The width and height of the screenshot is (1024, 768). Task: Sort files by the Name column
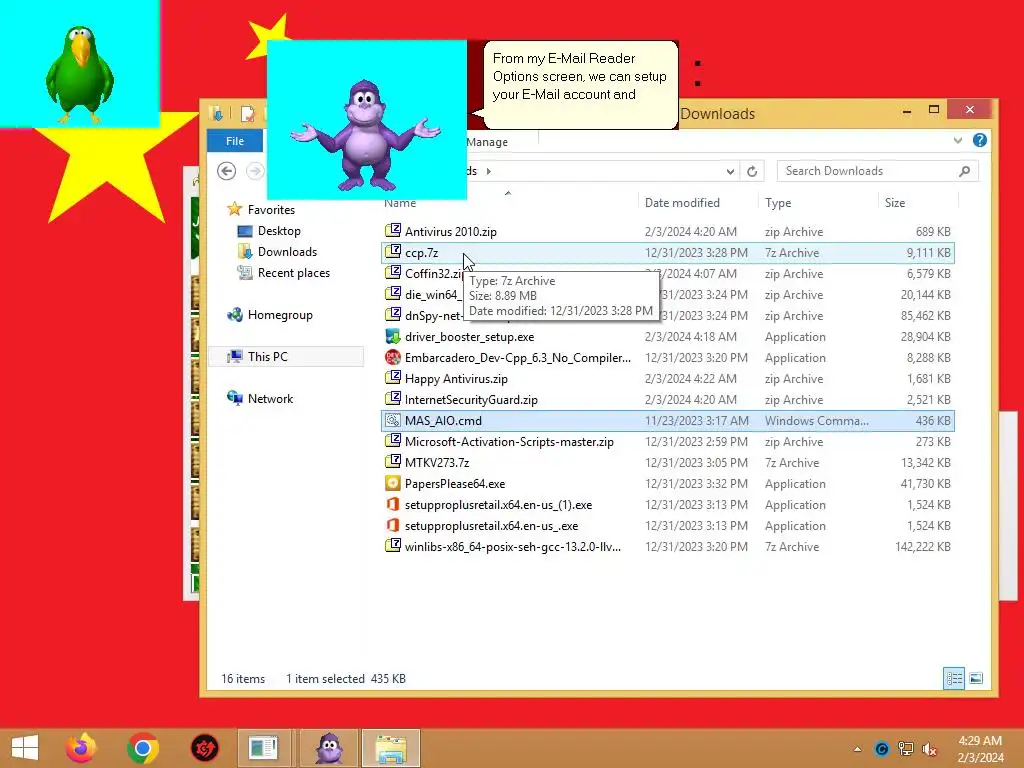(400, 203)
